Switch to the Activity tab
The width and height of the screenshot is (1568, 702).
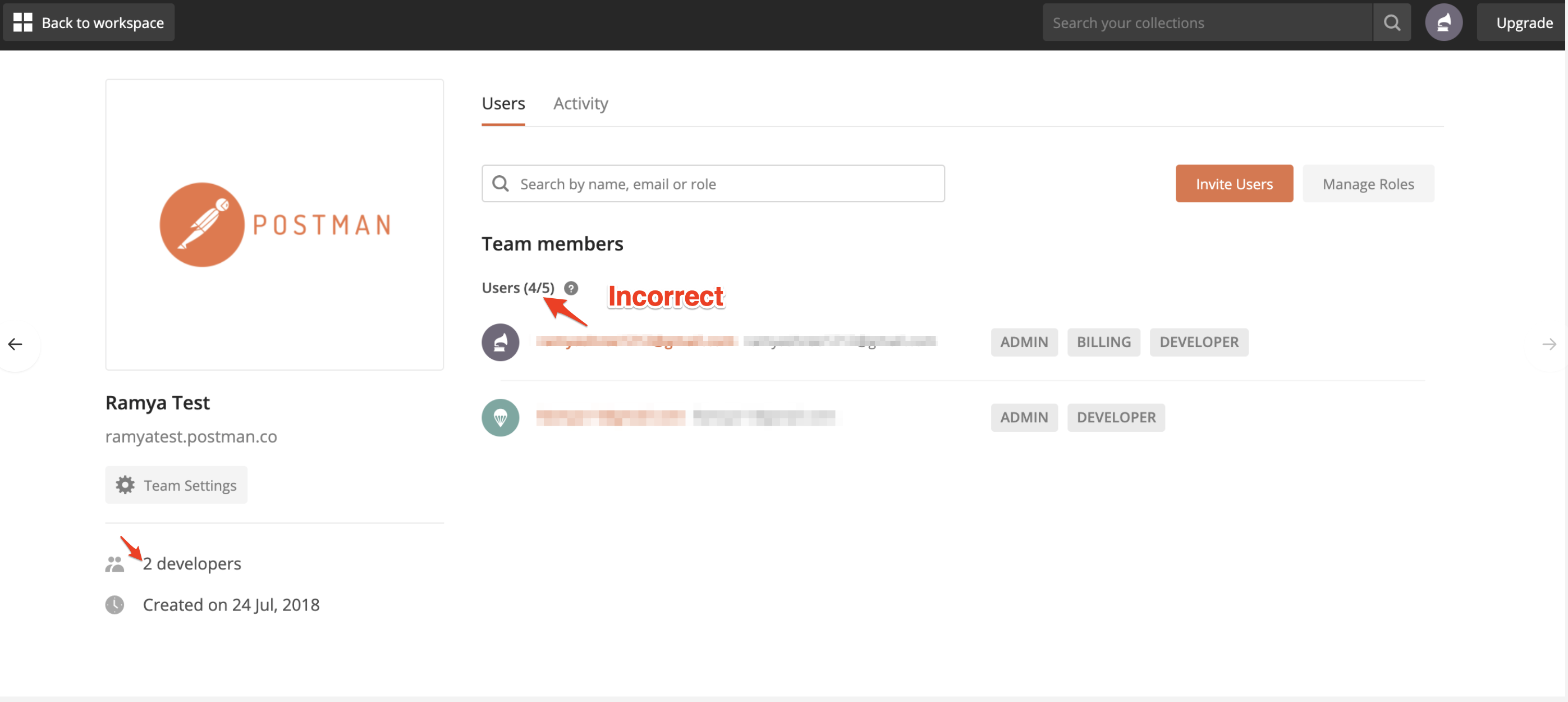click(x=580, y=103)
